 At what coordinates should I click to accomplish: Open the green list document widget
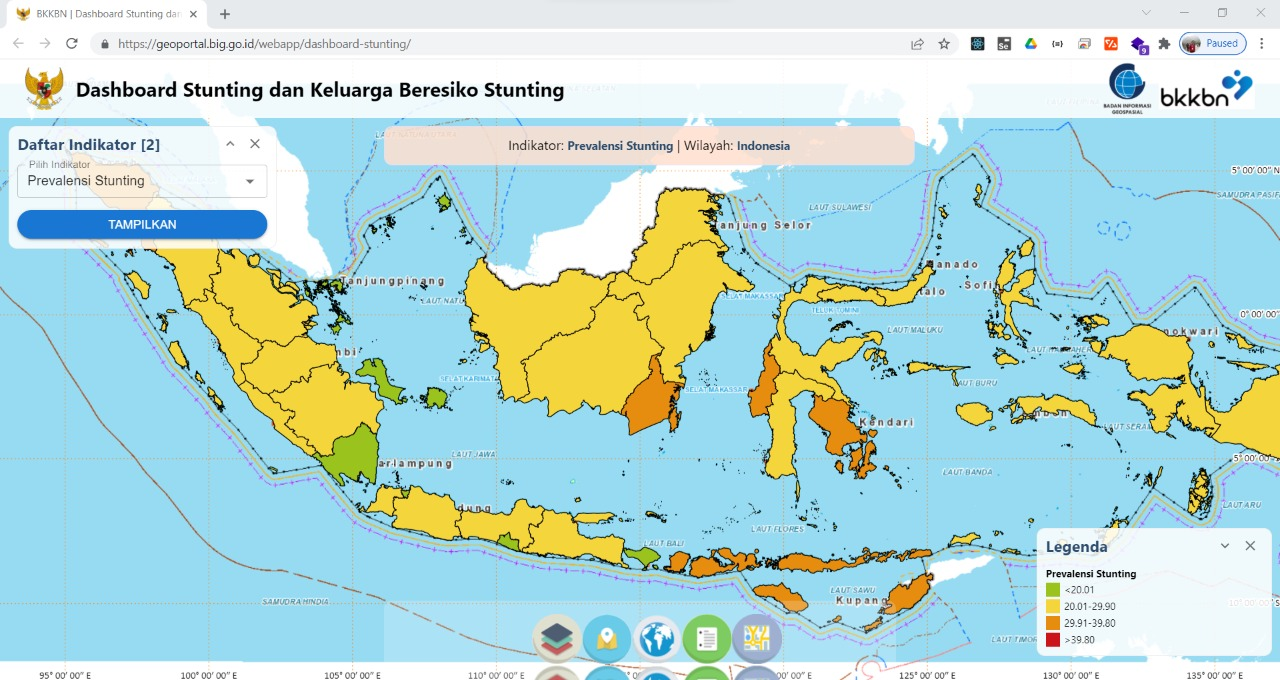(x=707, y=639)
